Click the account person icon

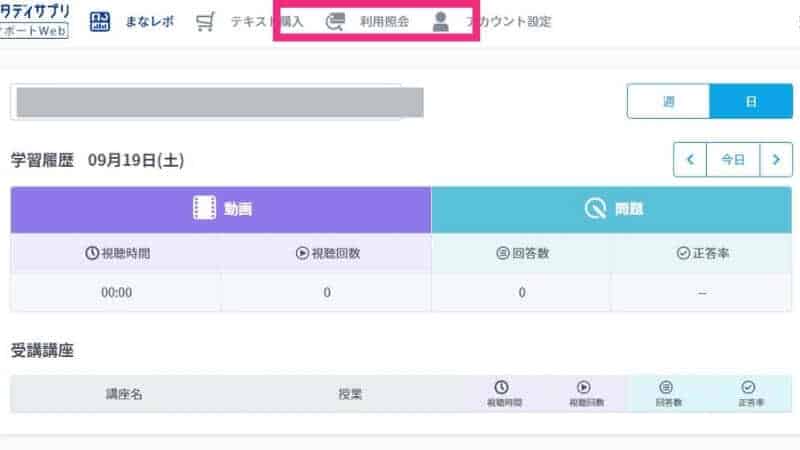[440, 21]
